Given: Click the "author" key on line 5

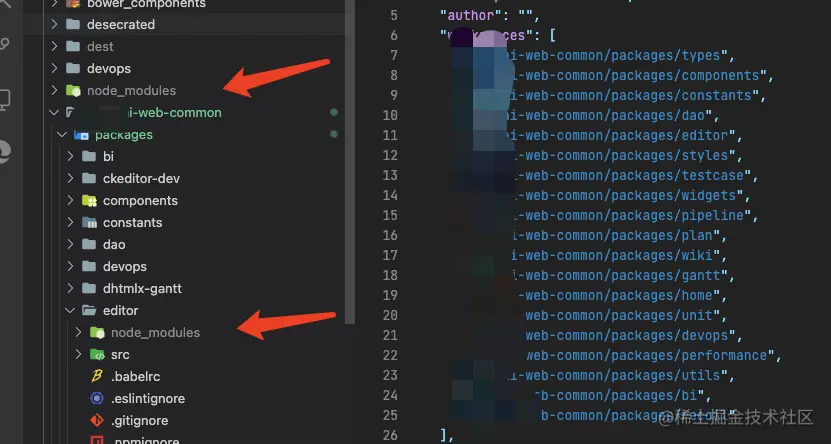Looking at the screenshot, I should (471, 15).
